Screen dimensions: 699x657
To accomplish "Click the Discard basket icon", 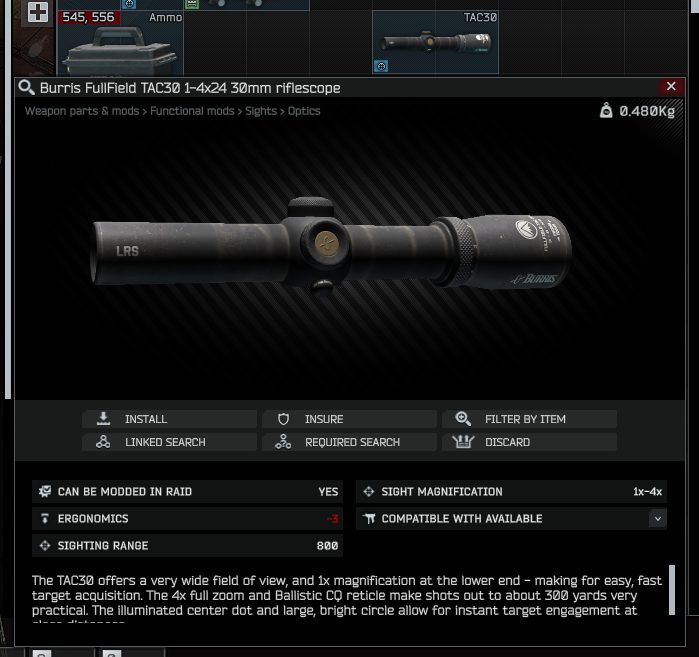I will tap(463, 442).
